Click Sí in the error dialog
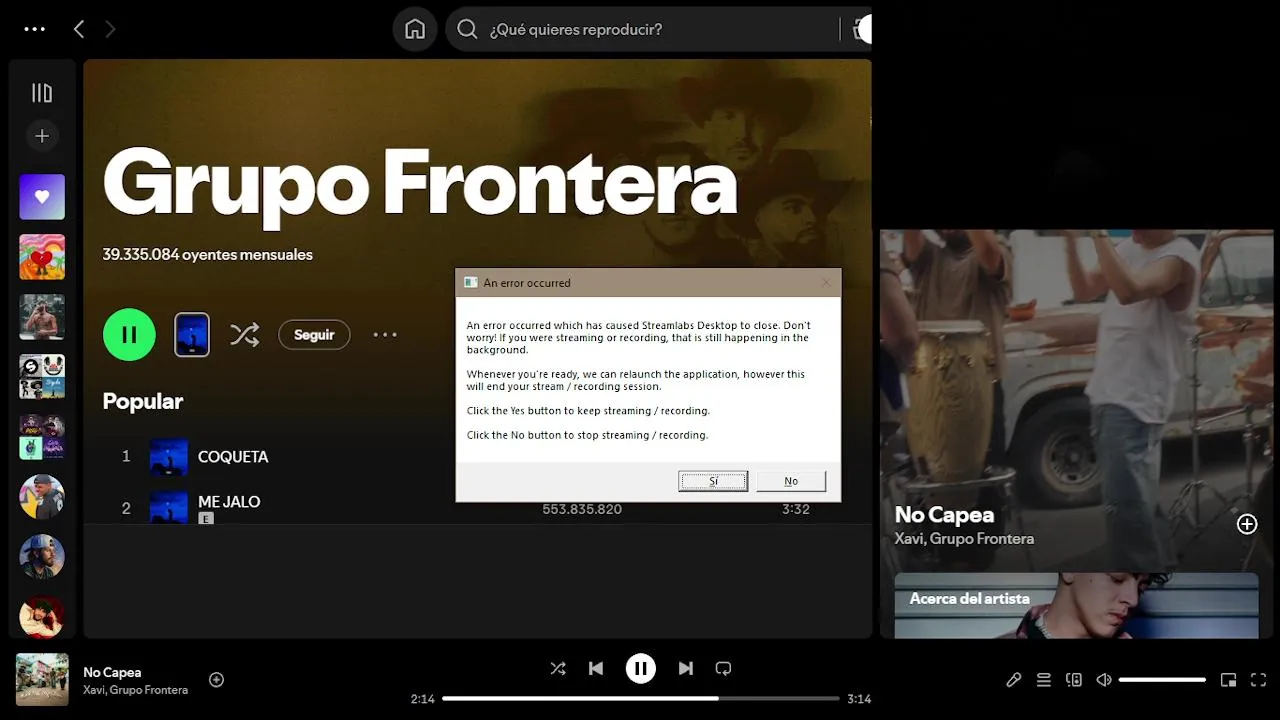This screenshot has height=720, width=1280. (713, 481)
